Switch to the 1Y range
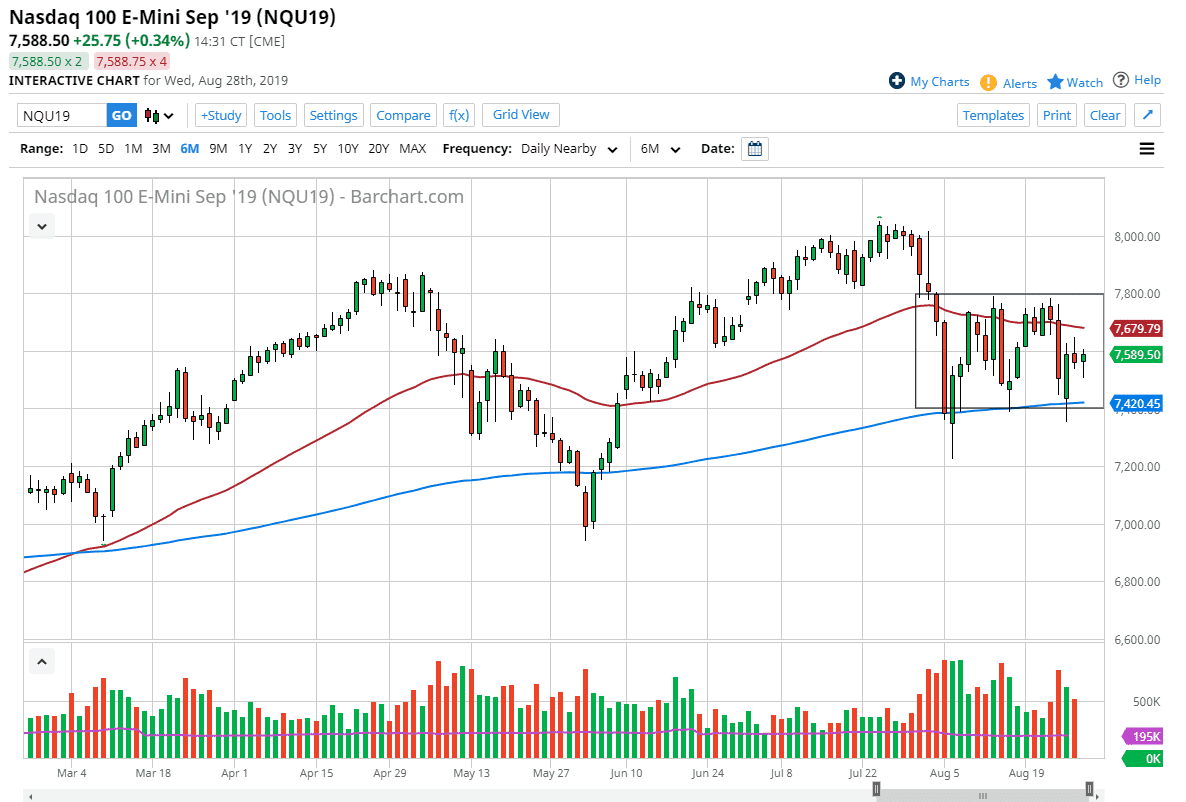Image resolution: width=1186 pixels, height=802 pixels. click(x=244, y=148)
